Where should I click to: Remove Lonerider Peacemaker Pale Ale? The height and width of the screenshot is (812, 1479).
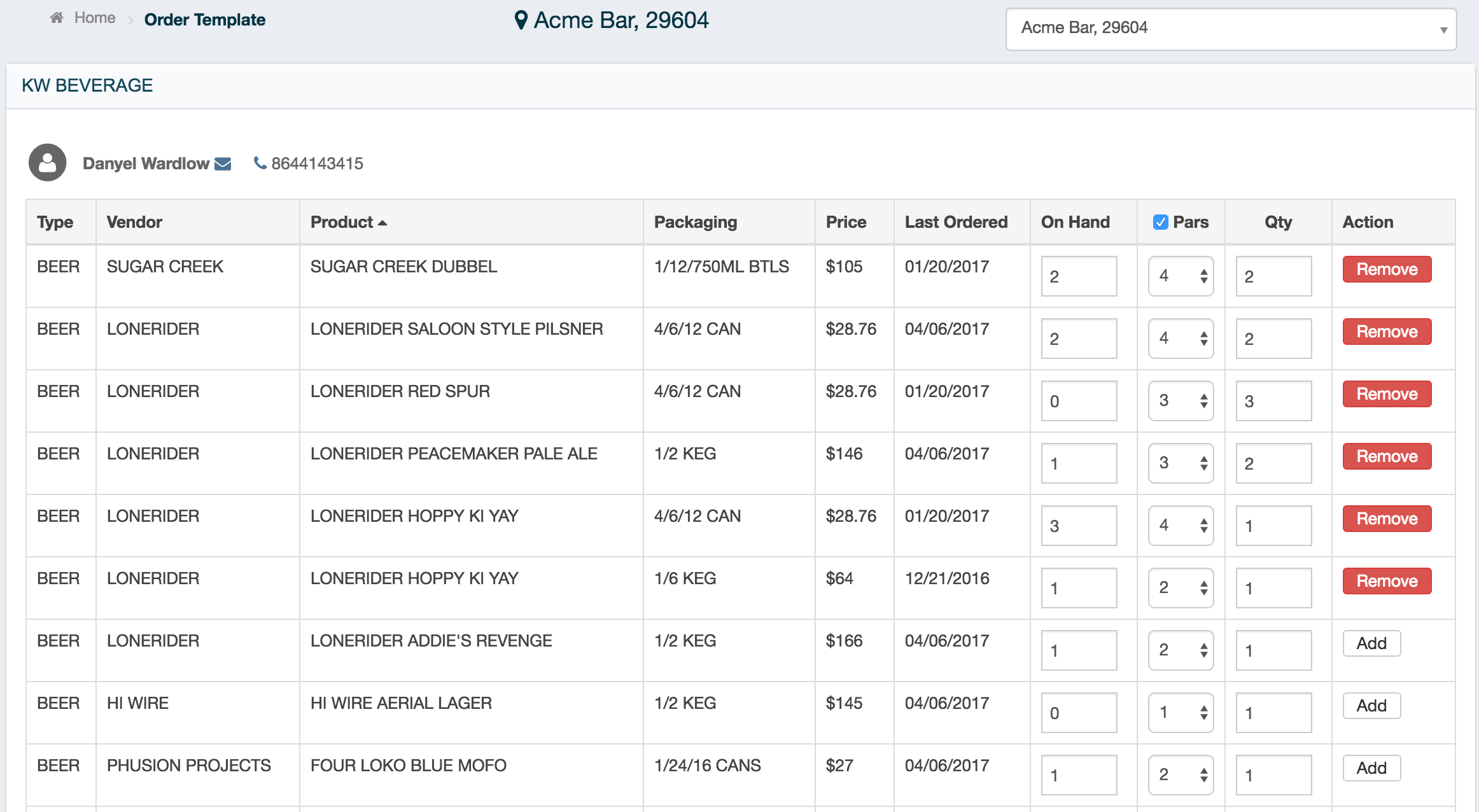(1387, 456)
